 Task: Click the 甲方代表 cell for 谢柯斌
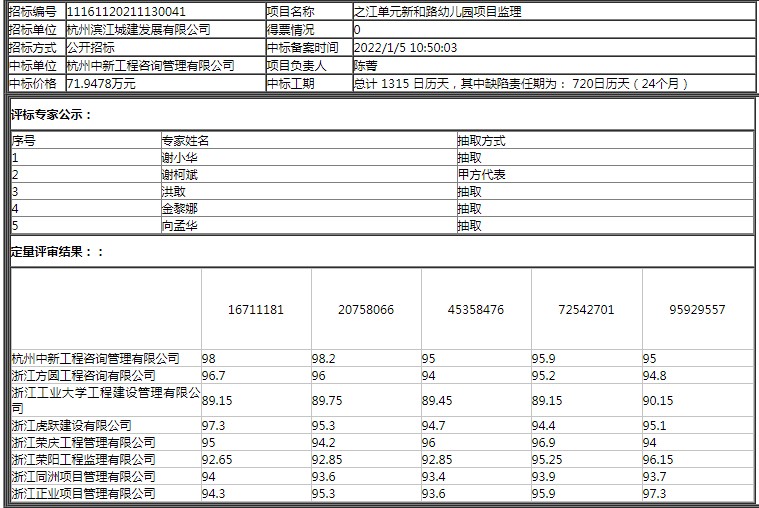(x=481, y=175)
